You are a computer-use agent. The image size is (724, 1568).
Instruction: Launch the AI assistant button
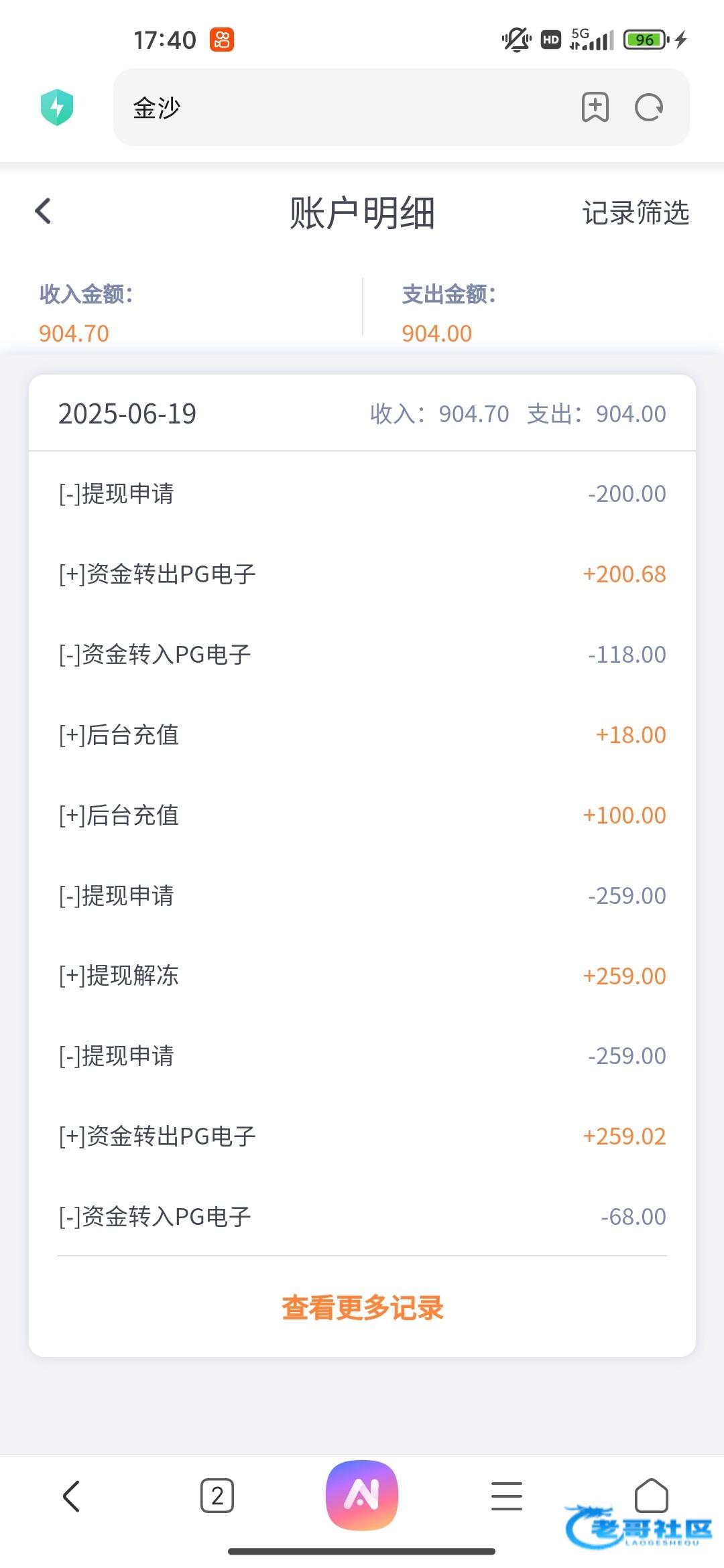[x=362, y=1494]
